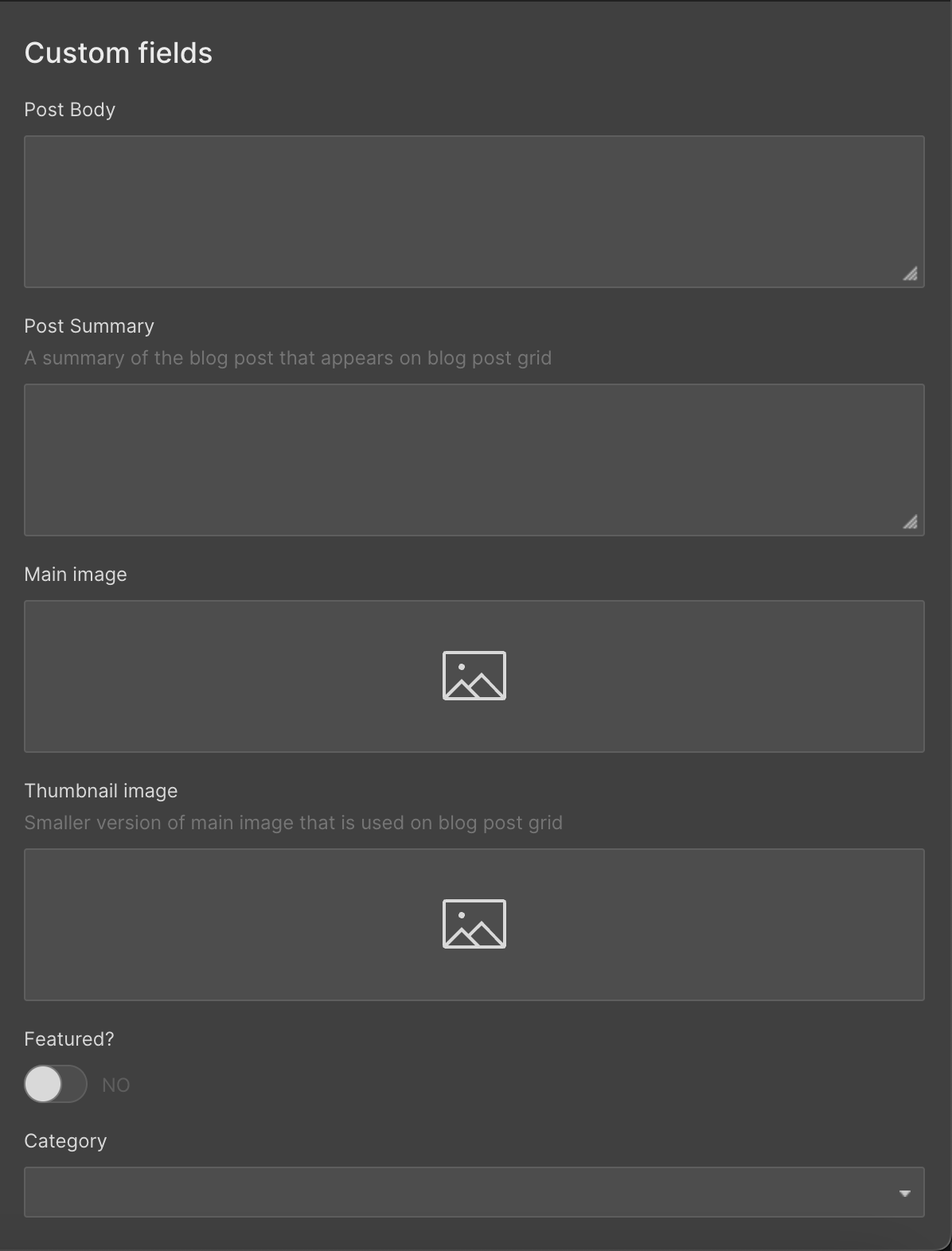Click inside the Post Body text area
Image resolution: width=952 pixels, height=1251 pixels.
click(x=474, y=212)
